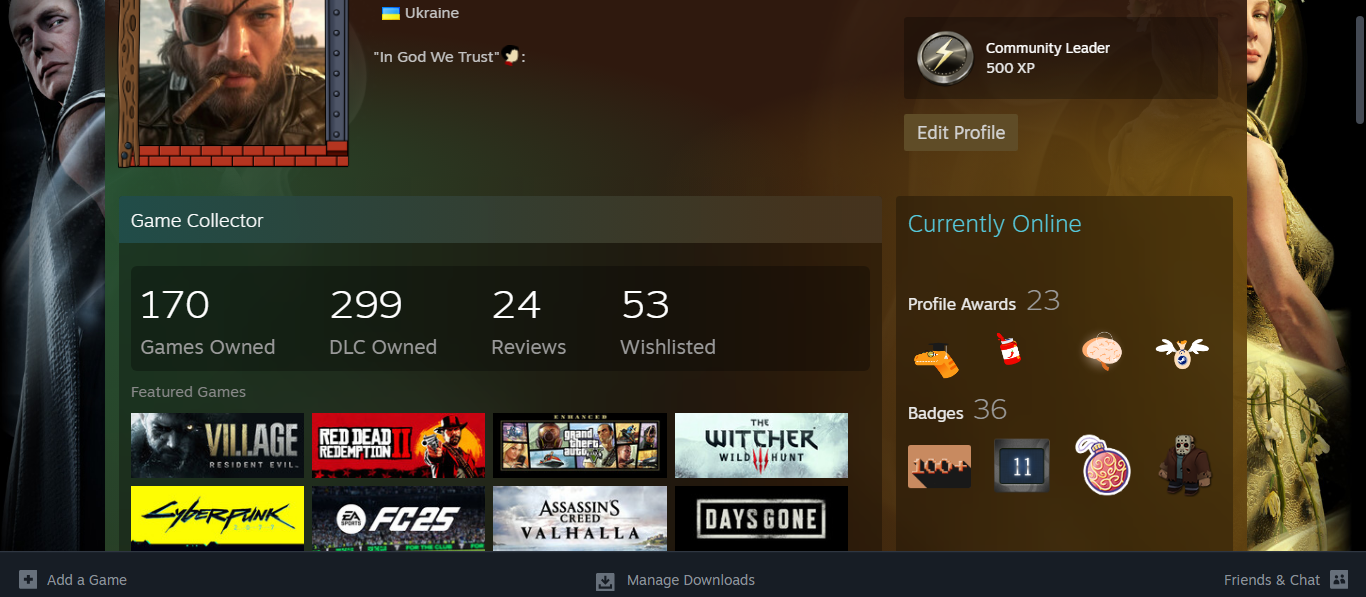The image size is (1366, 597).
Task: Open the 170 Games Owned stat
Action: pos(208,322)
